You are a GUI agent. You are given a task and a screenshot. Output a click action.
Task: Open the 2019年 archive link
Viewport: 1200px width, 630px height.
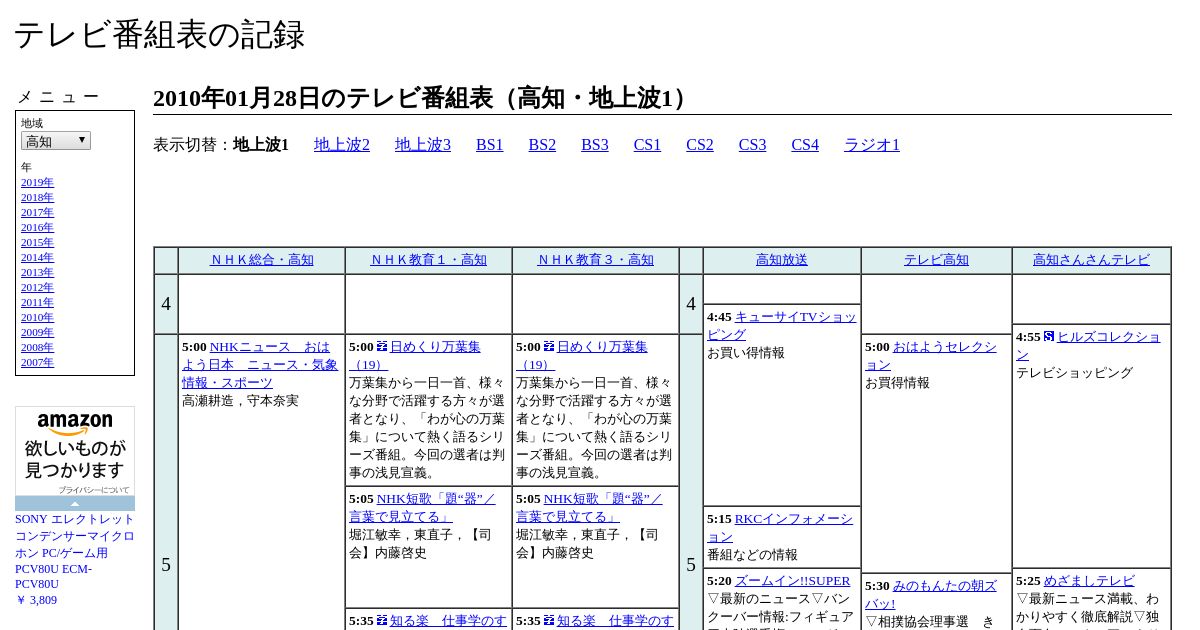point(37,182)
